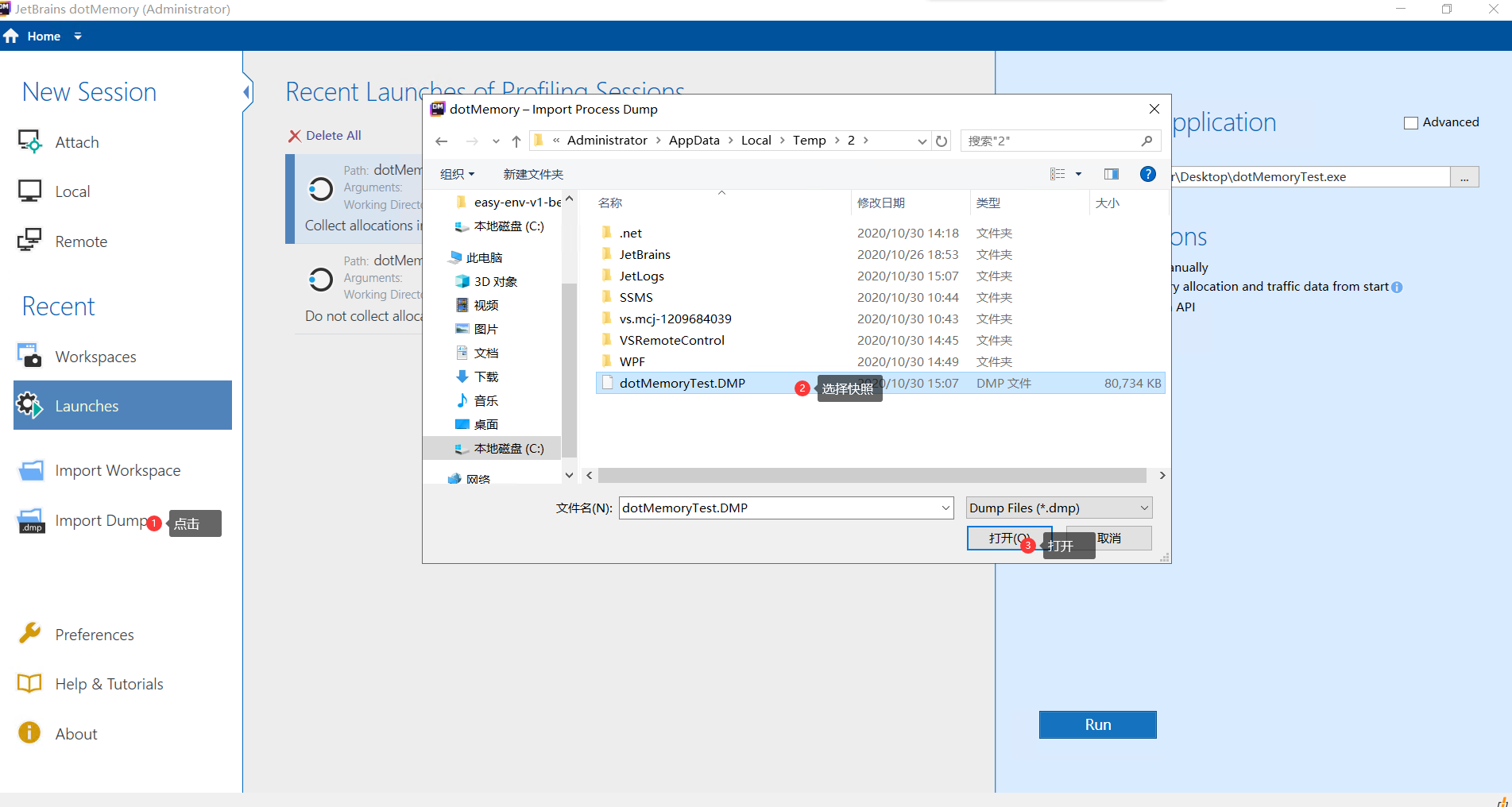Select 网络 in navigation tree
The image size is (1512, 807).
(x=469, y=479)
